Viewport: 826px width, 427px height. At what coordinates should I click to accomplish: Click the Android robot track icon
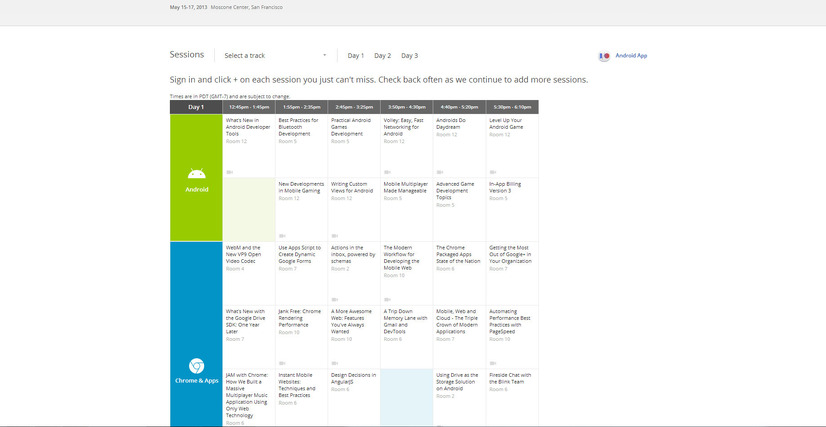pyautogui.click(x=196, y=173)
